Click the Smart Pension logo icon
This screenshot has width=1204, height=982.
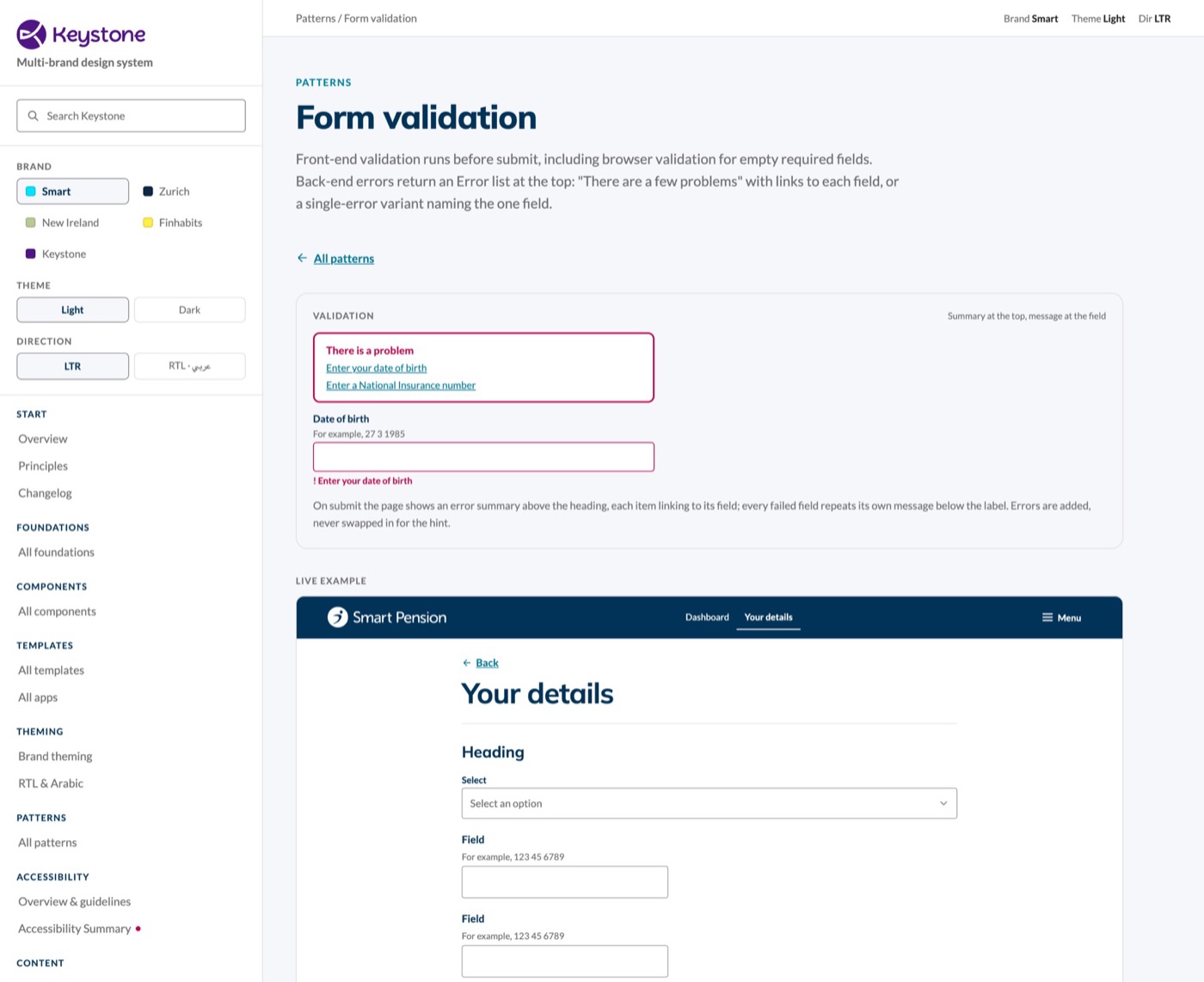[x=337, y=617]
